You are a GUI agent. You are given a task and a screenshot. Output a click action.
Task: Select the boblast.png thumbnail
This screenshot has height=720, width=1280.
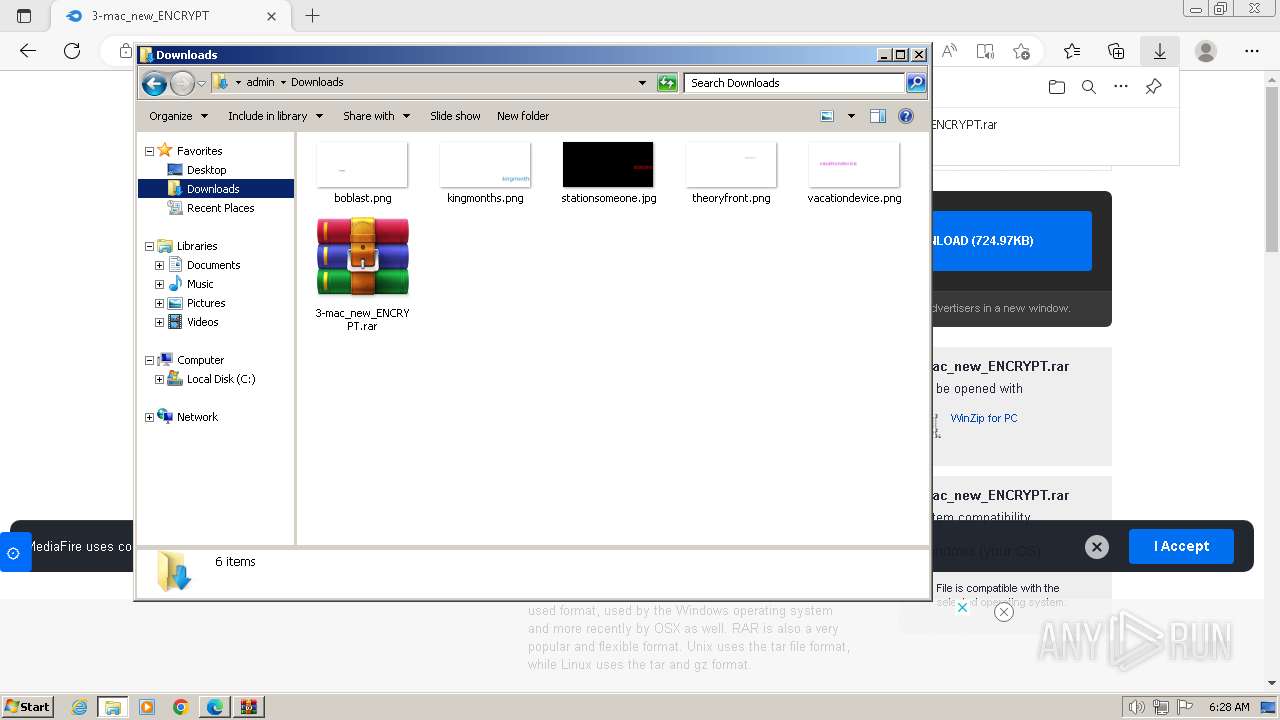coord(362,165)
